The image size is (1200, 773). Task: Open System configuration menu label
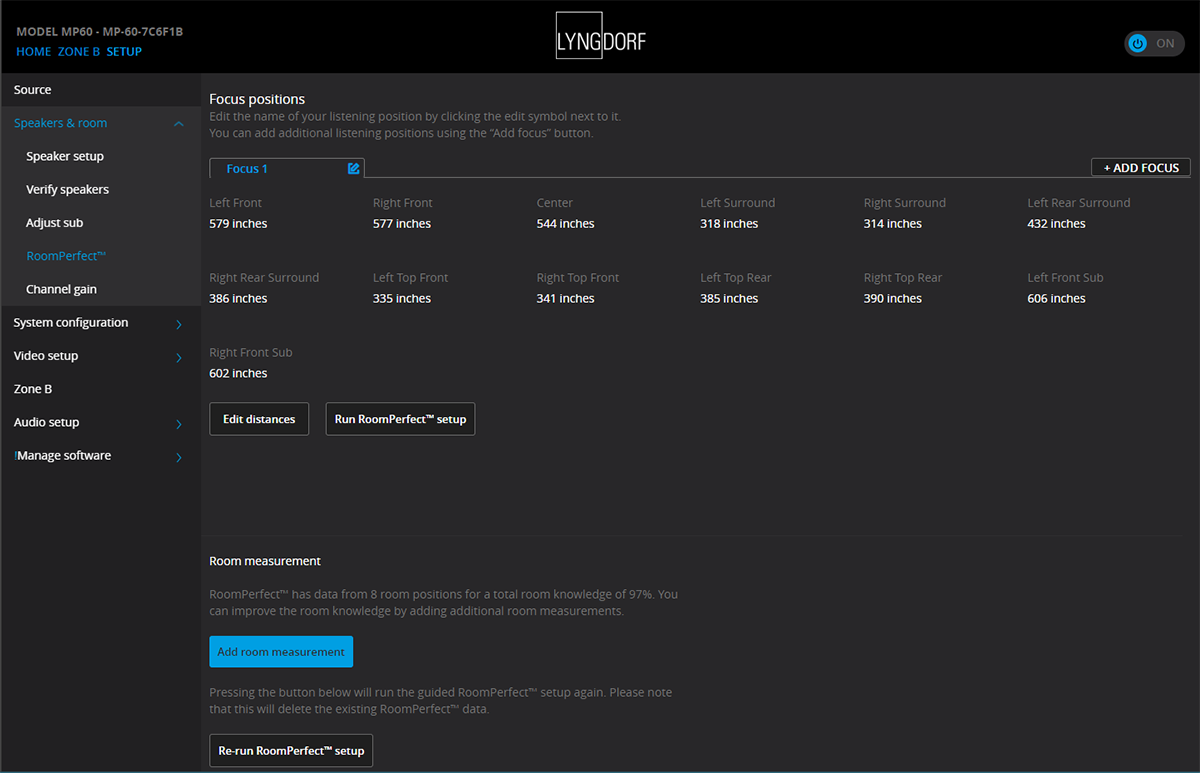pos(71,323)
